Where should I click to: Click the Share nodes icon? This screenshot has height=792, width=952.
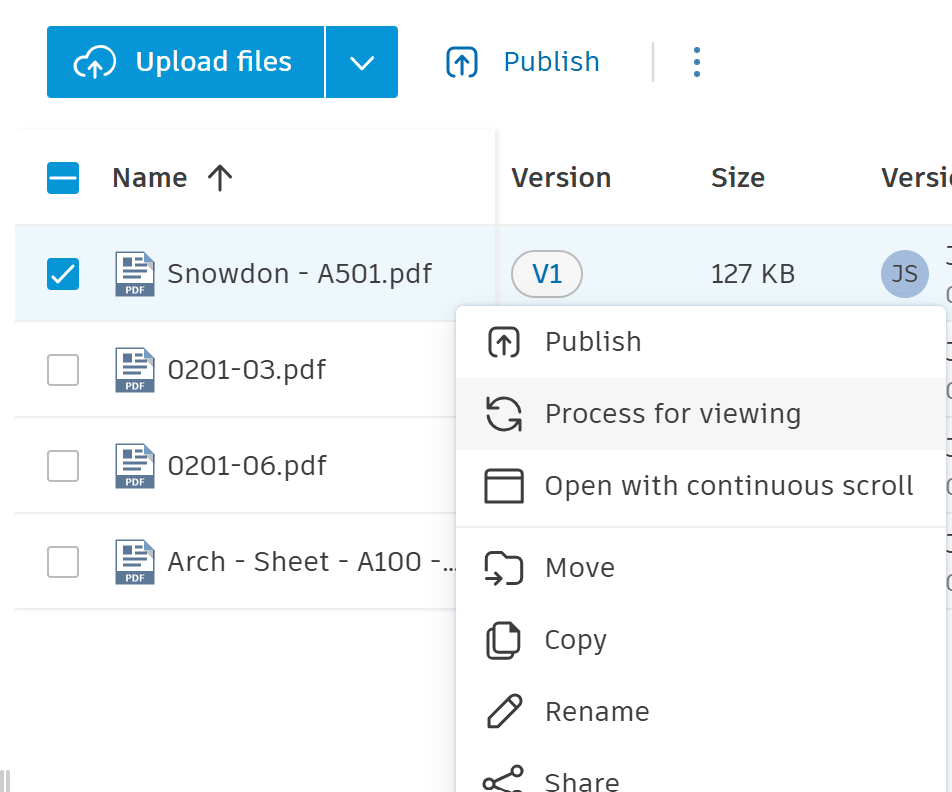click(x=503, y=780)
